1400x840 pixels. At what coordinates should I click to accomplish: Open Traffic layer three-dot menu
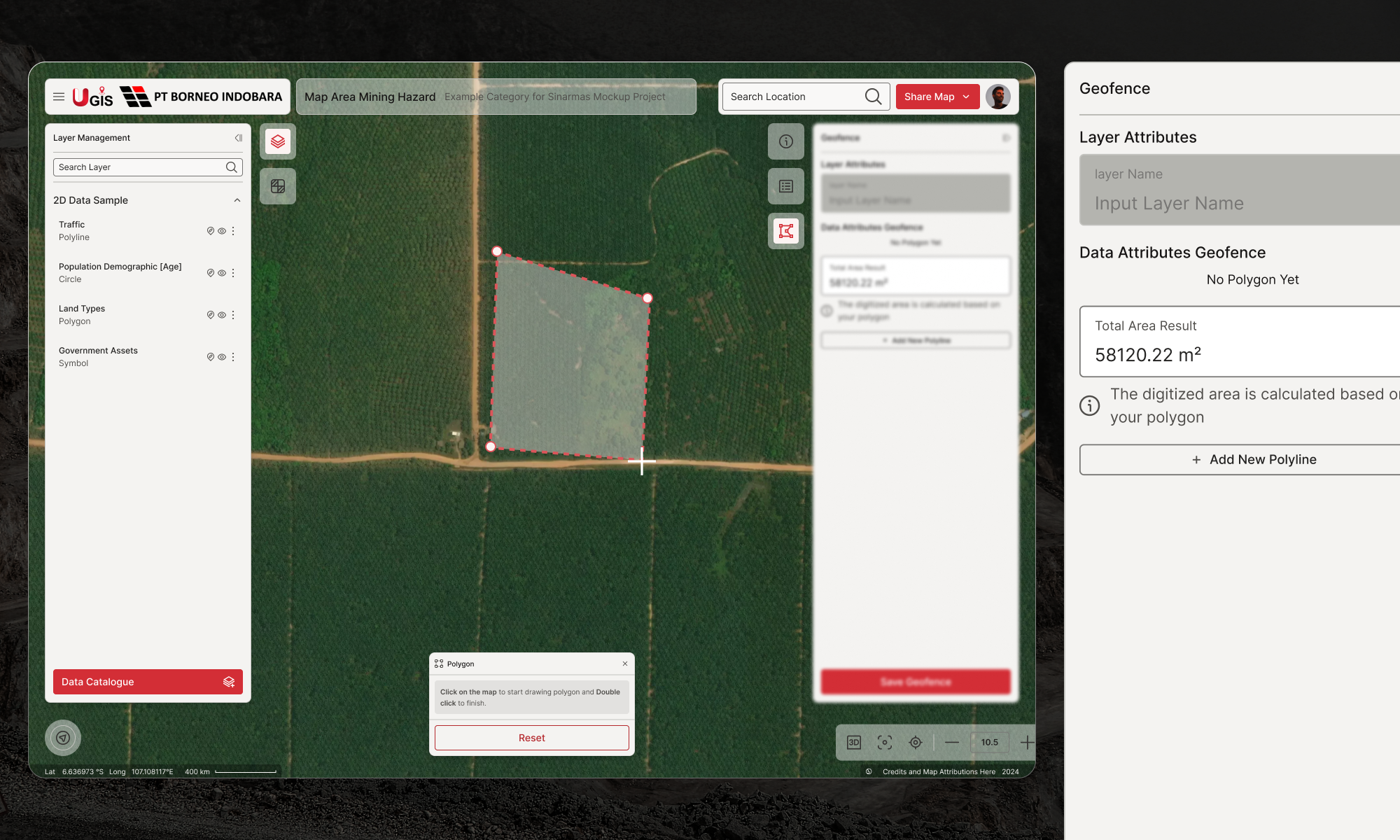233,231
